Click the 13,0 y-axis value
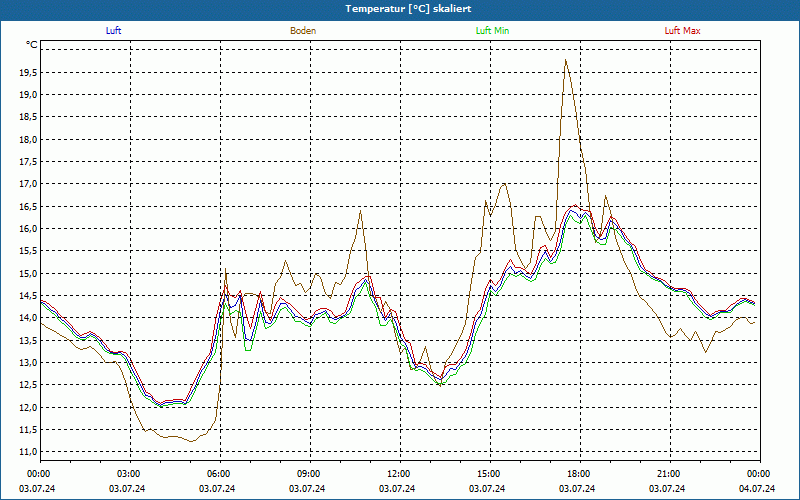The height and width of the screenshot is (500, 800). pyautogui.click(x=28, y=363)
